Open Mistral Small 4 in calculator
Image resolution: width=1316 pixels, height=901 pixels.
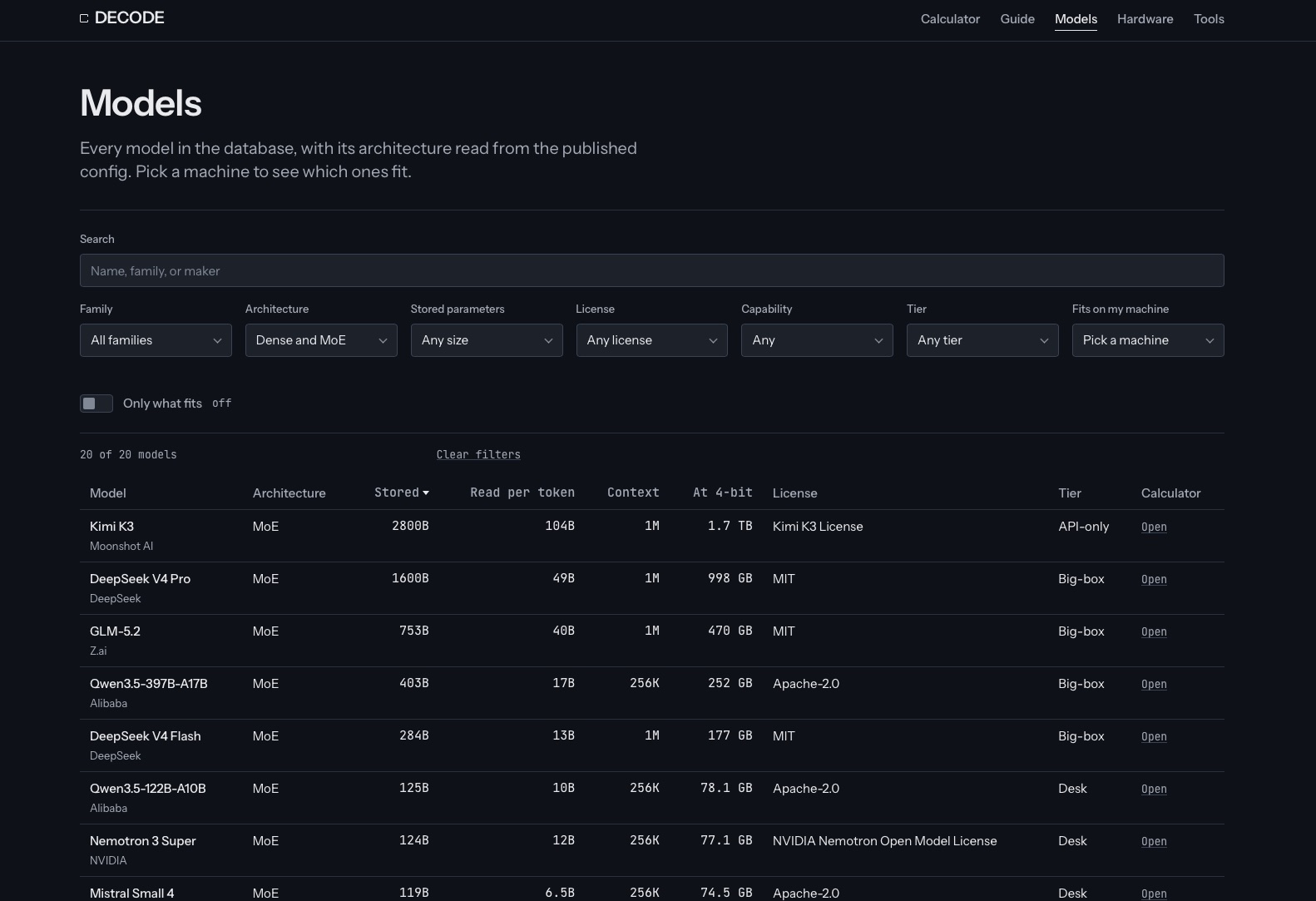coord(1154,894)
